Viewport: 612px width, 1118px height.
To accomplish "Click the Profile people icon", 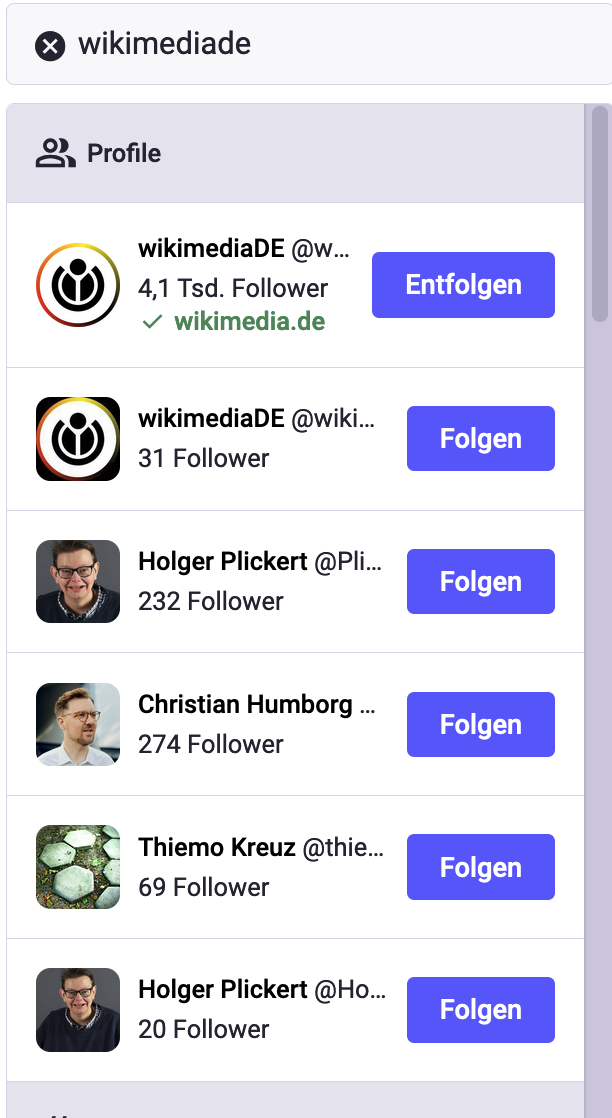I will tap(55, 153).
